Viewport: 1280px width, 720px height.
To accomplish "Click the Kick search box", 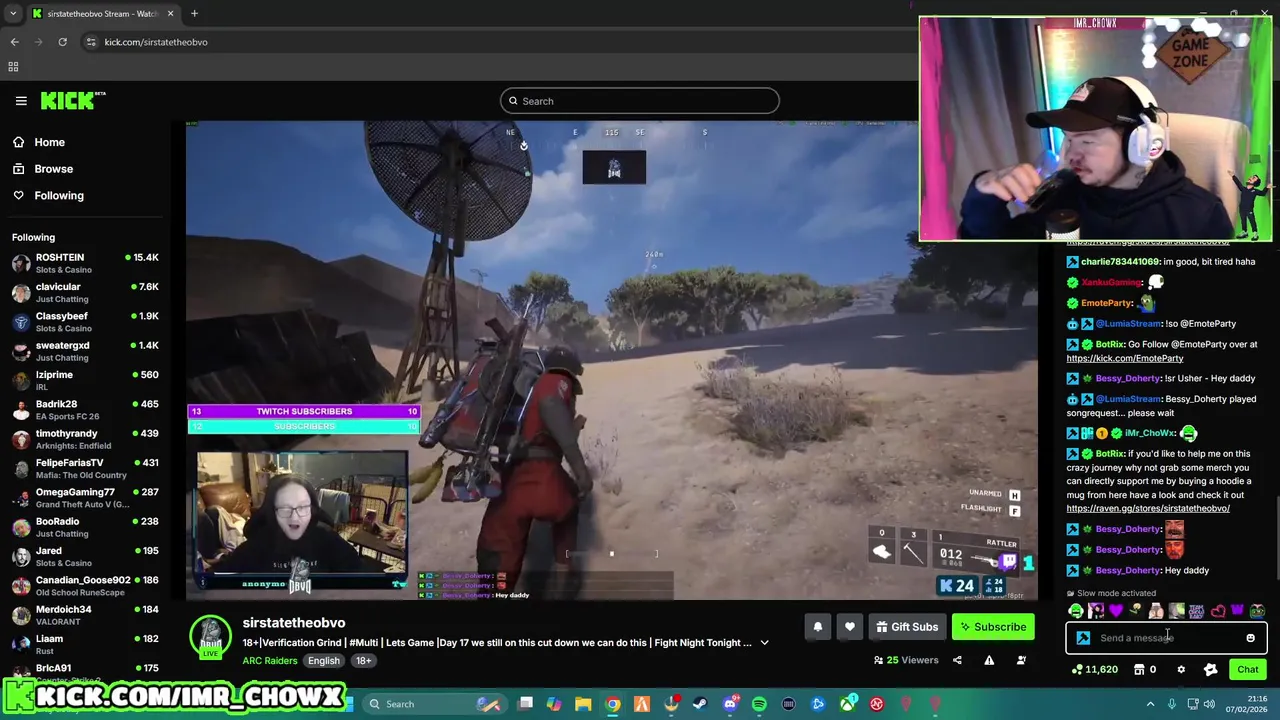I will (639, 101).
